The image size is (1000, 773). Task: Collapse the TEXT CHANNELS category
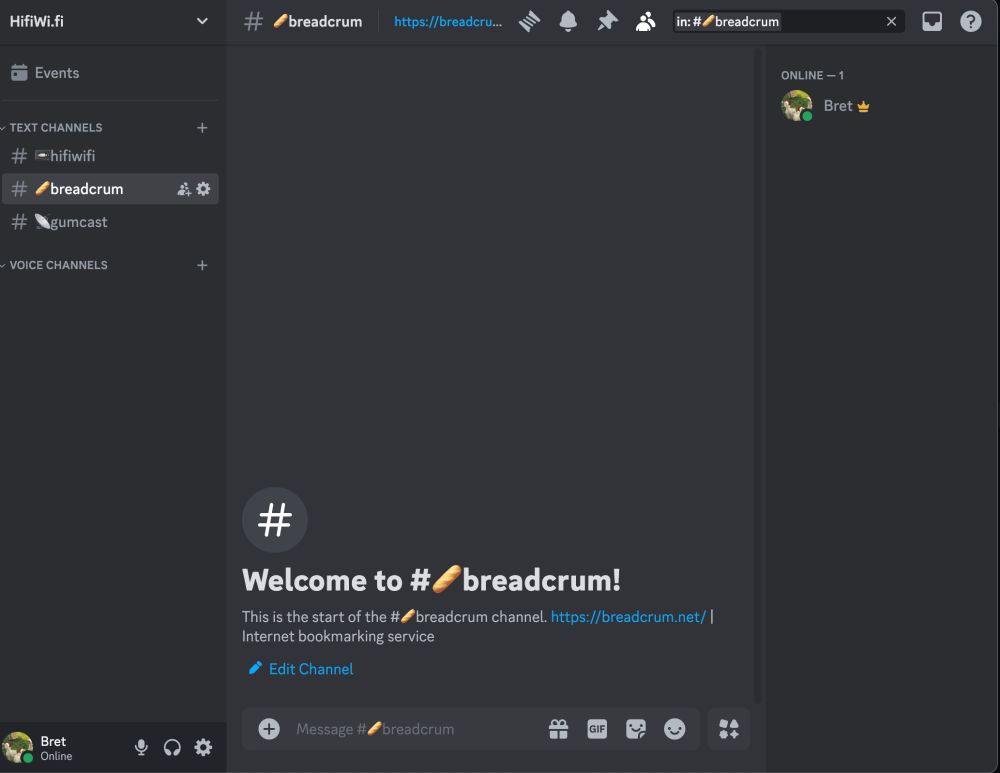click(x=55, y=128)
